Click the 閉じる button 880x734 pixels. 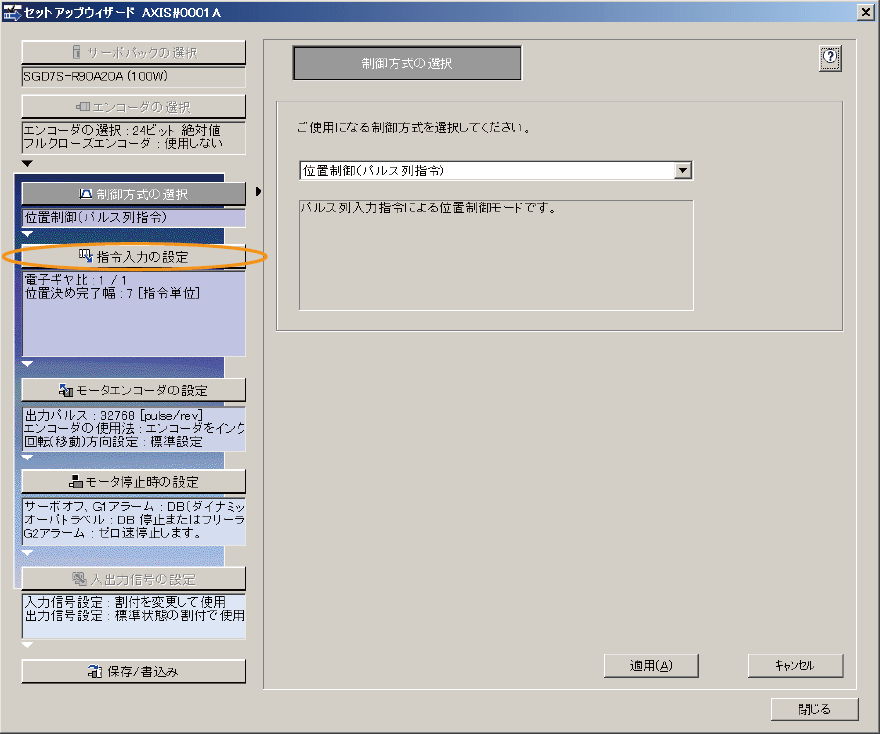point(814,709)
